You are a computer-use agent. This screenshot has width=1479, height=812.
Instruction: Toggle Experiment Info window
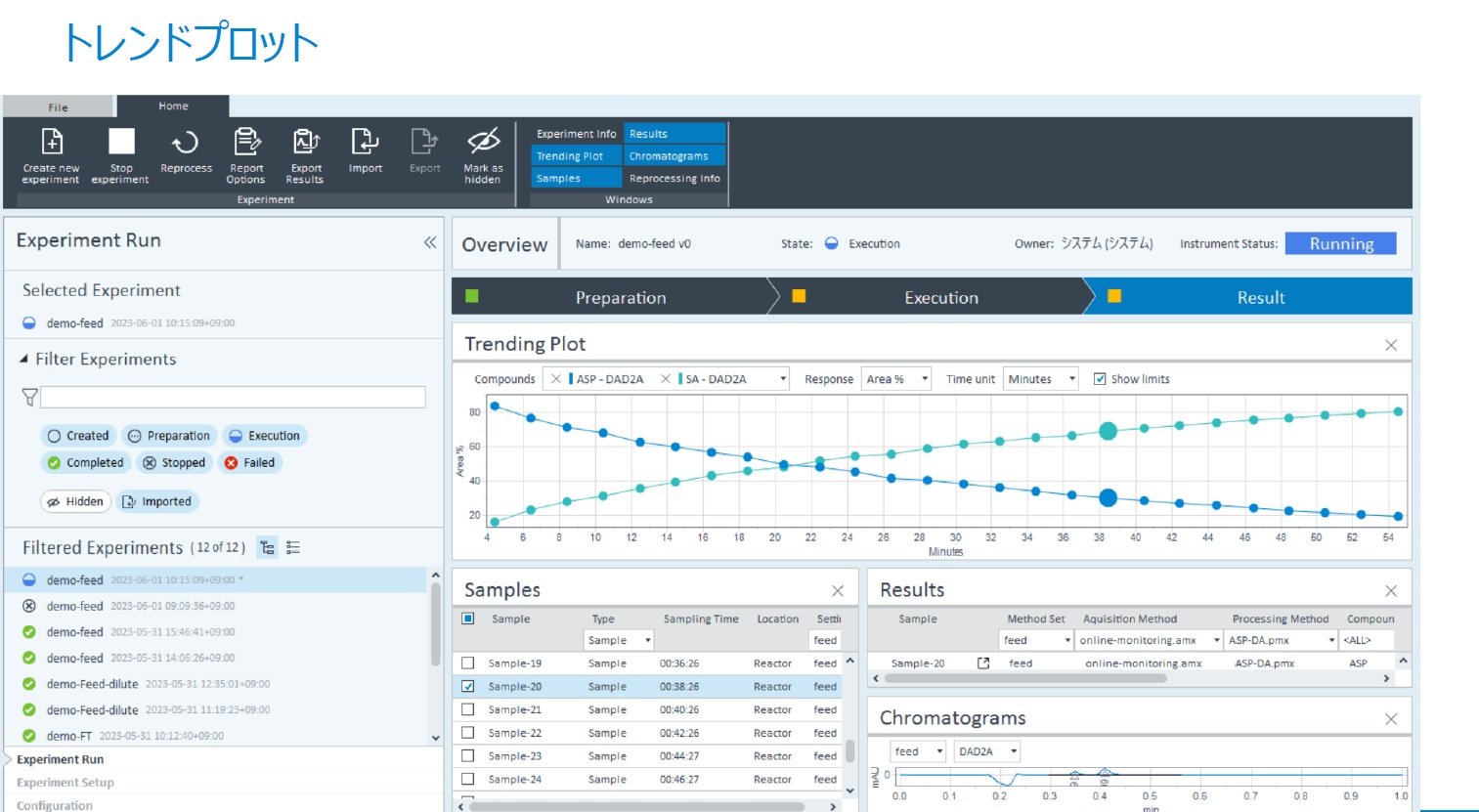pos(577,134)
